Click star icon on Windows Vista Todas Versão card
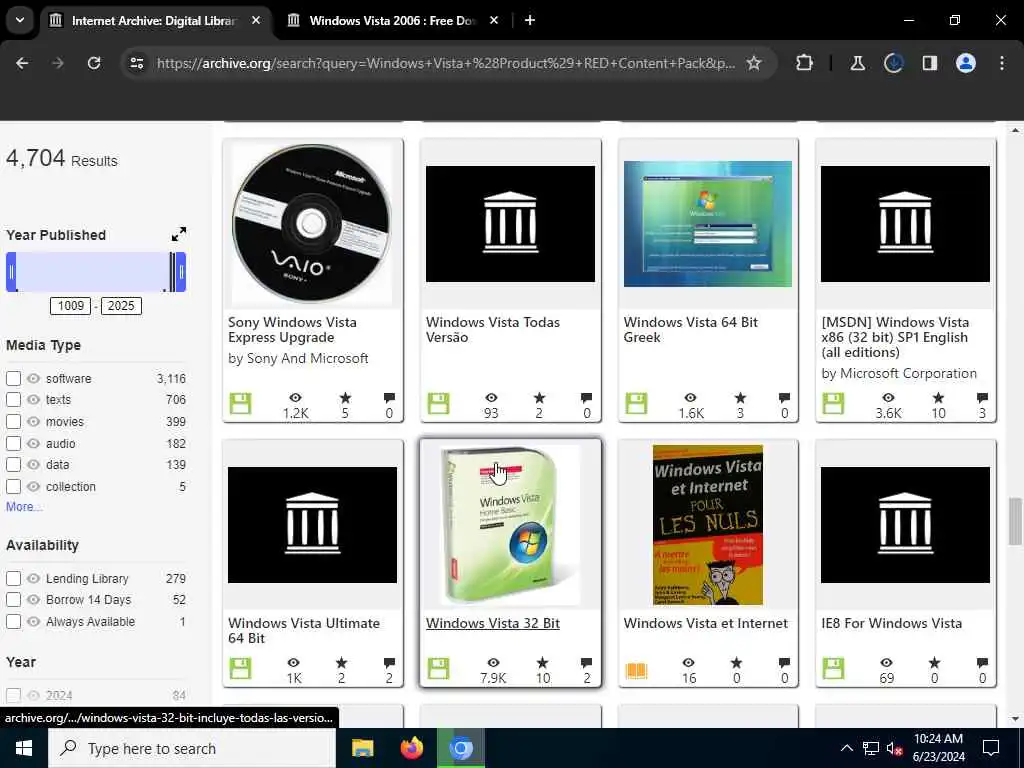Viewport: 1024px width, 768px height. 539,398
